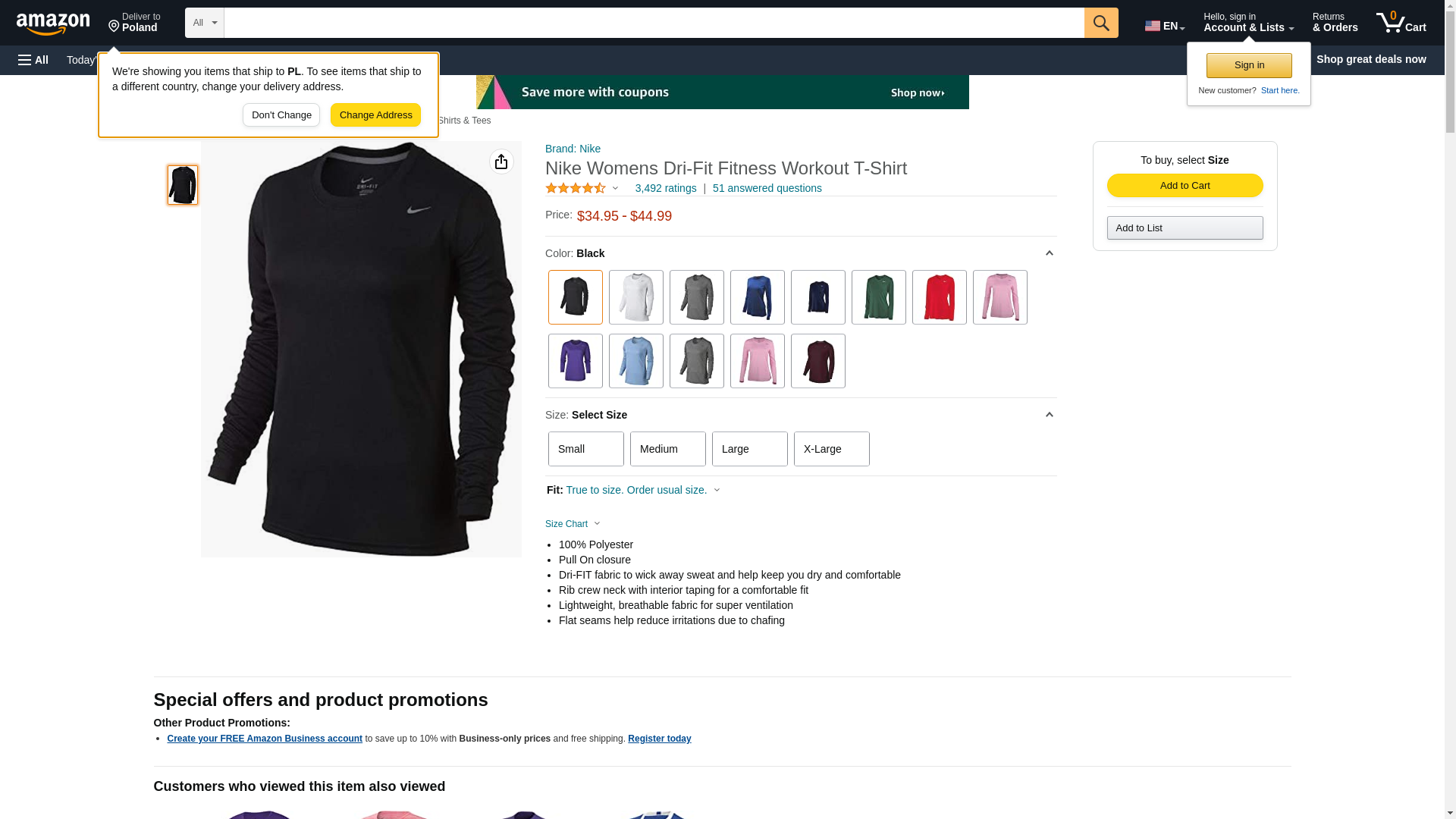This screenshot has height=819, width=1456.
Task: Click the search input field
Action: pyautogui.click(x=654, y=23)
